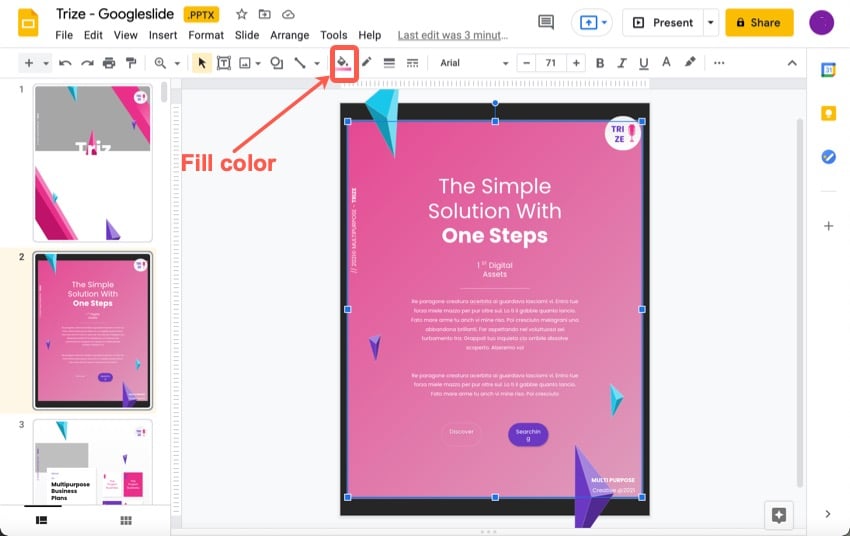The width and height of the screenshot is (850, 536).
Task: Toggle Italic formatting
Action: coord(622,63)
